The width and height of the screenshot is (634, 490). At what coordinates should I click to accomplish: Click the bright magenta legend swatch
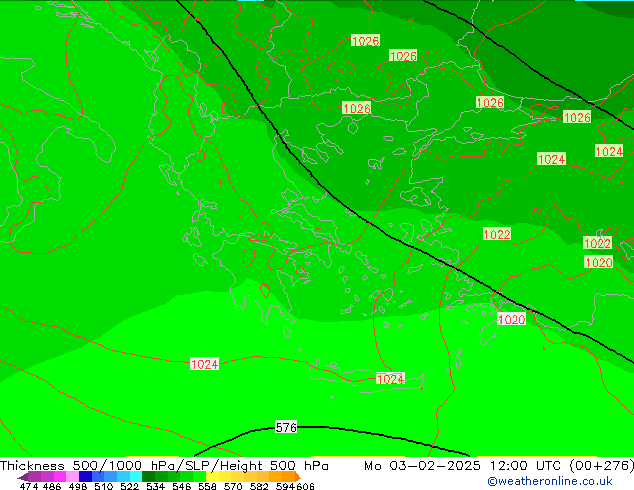click(60, 477)
